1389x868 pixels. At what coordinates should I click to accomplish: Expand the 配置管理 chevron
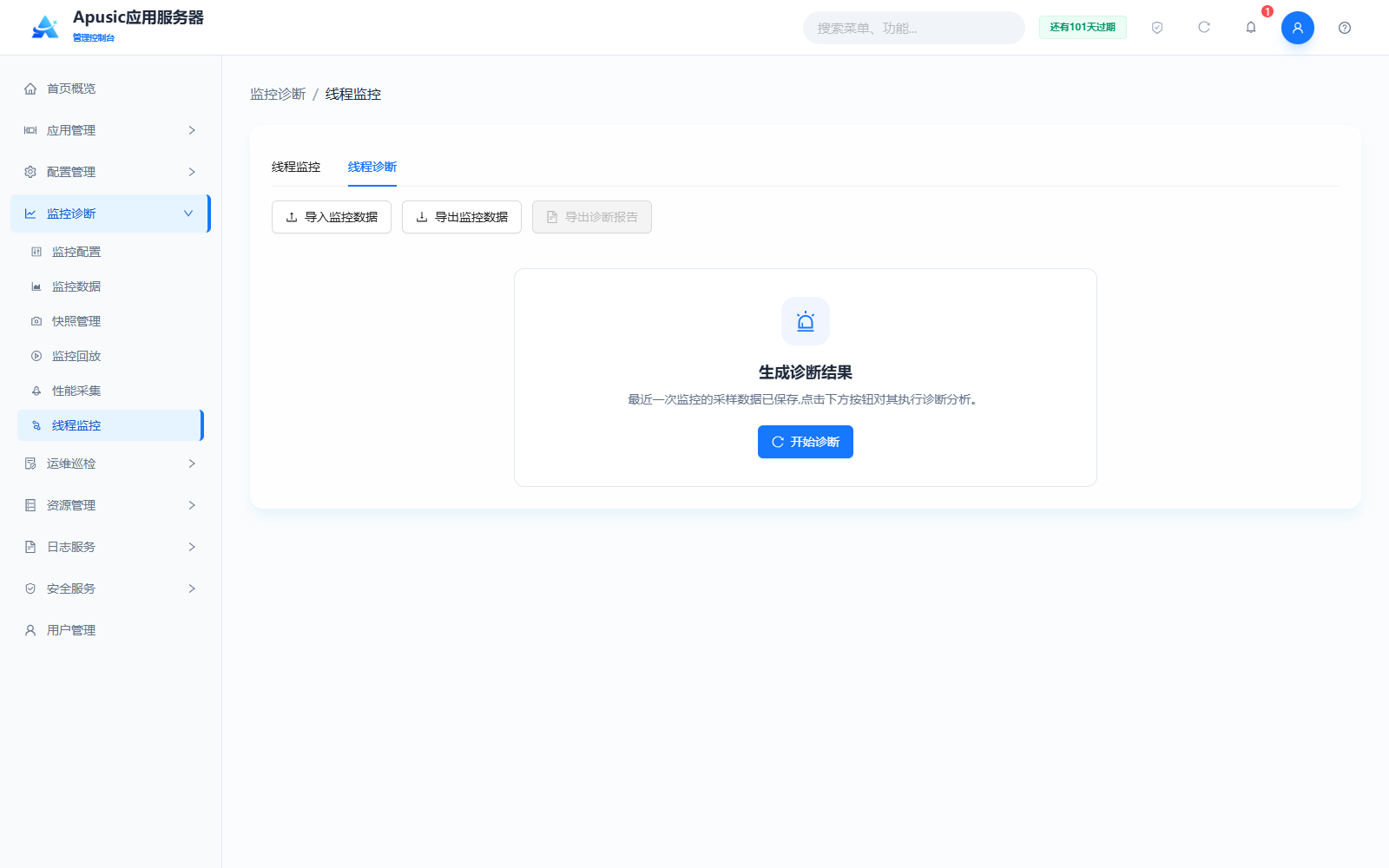tap(192, 172)
